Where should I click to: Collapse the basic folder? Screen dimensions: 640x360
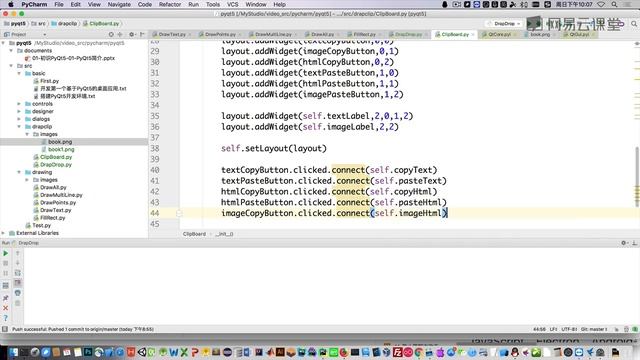pyautogui.click(x=19, y=73)
